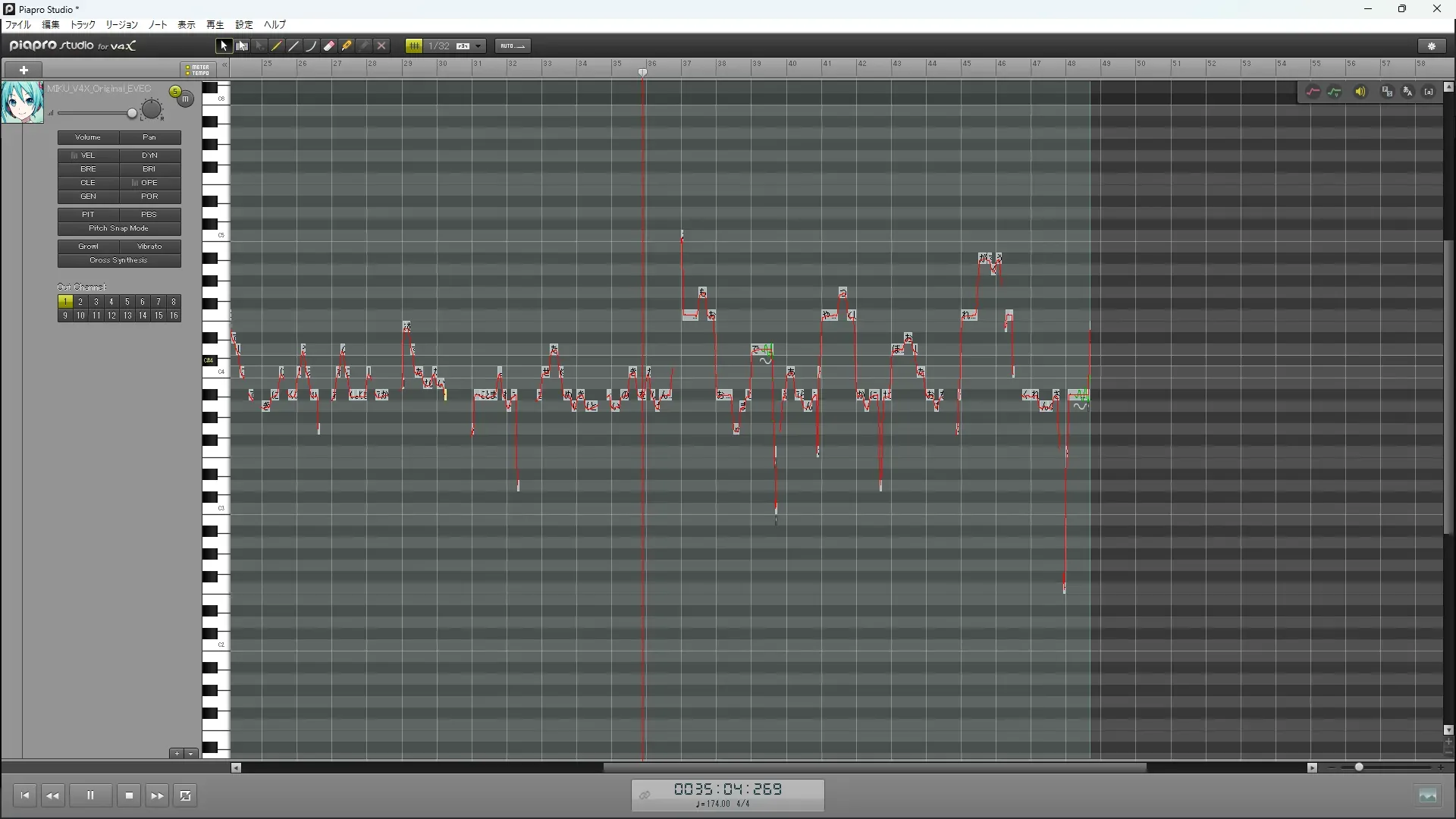Click the Cross Synthesis button
The image size is (1456, 819).
pos(119,260)
